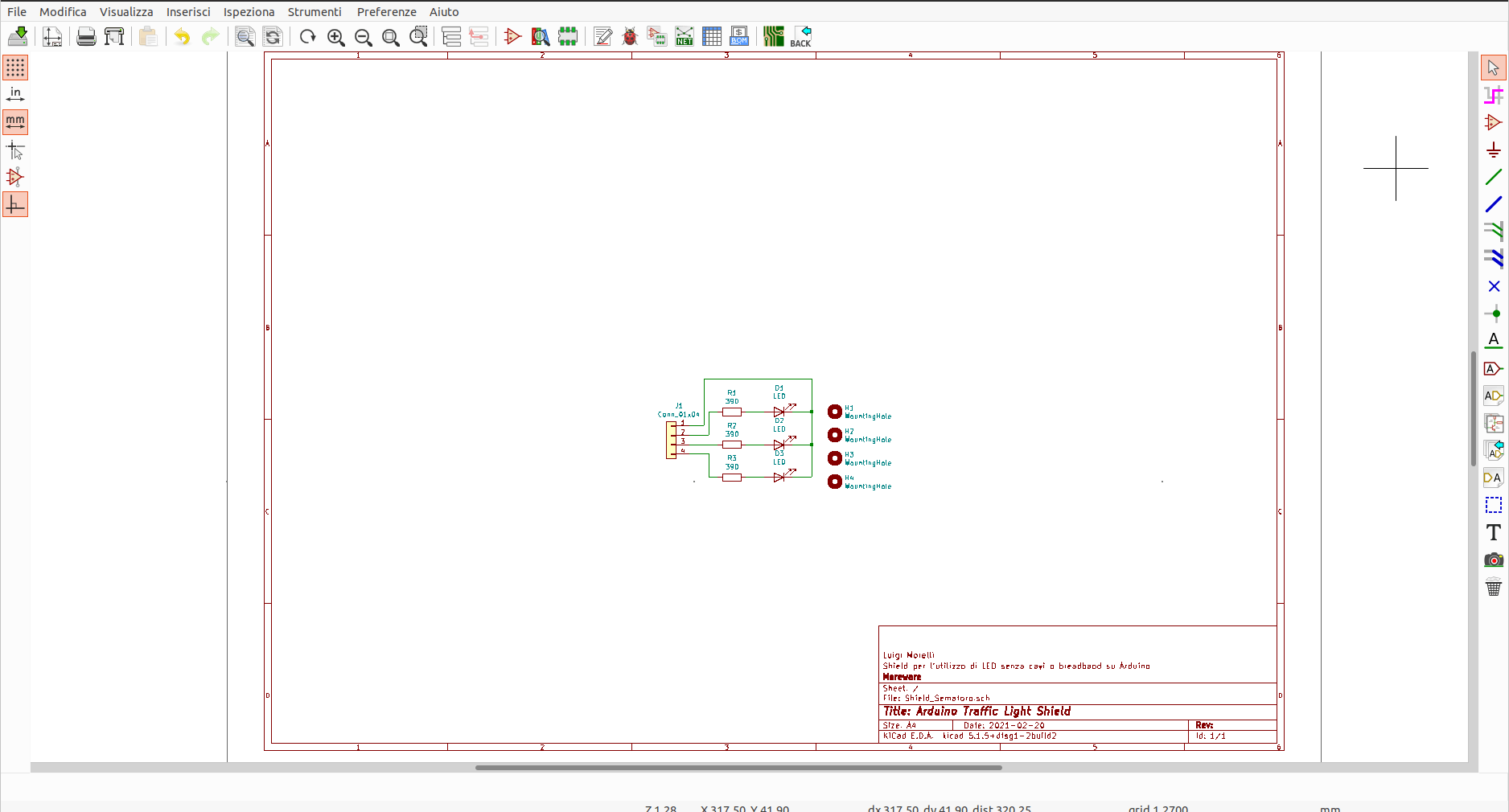This screenshot has height=812, width=1509.
Task: Save the schematic project
Action: 18,36
